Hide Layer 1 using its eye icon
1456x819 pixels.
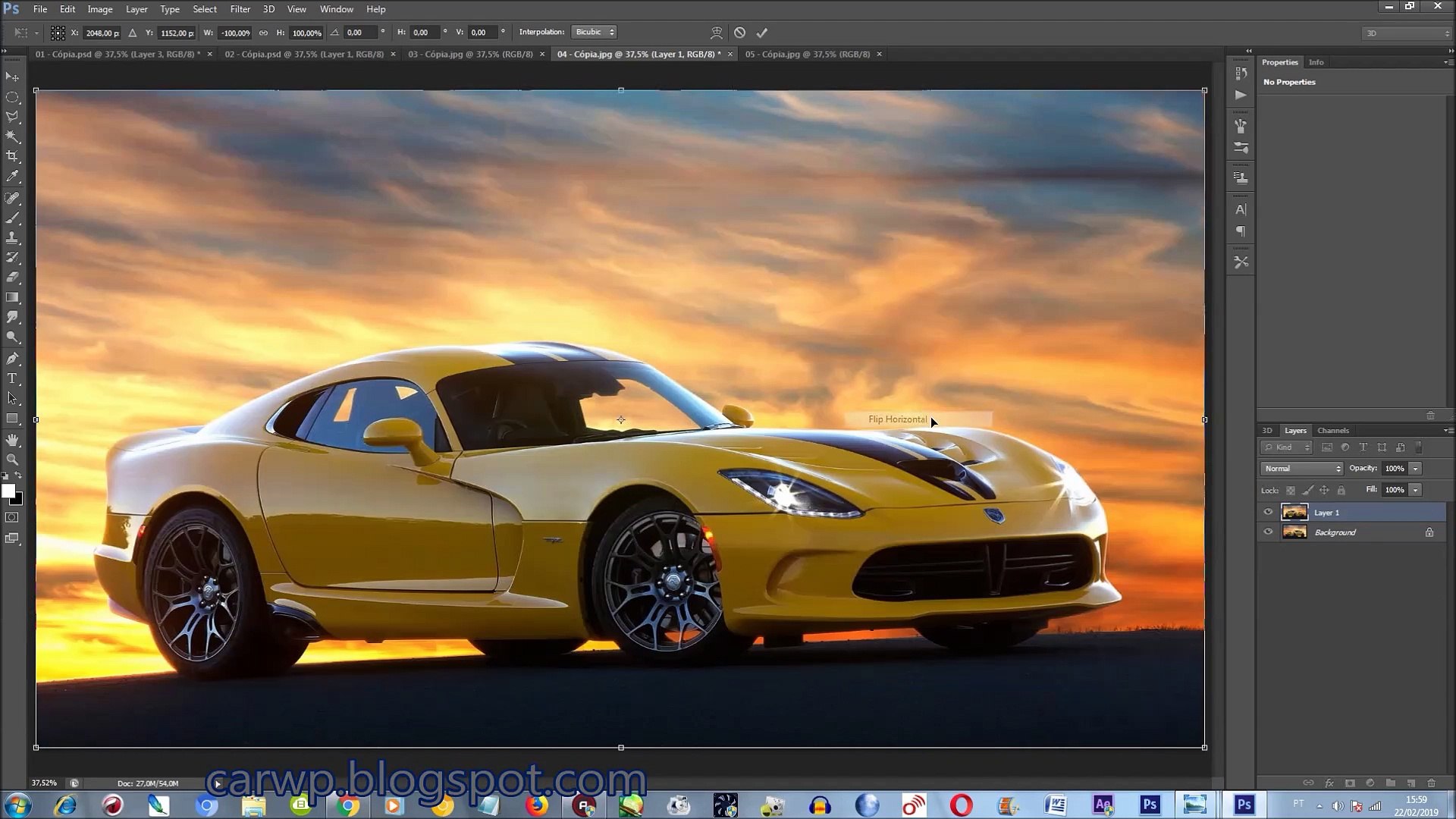coord(1268,512)
